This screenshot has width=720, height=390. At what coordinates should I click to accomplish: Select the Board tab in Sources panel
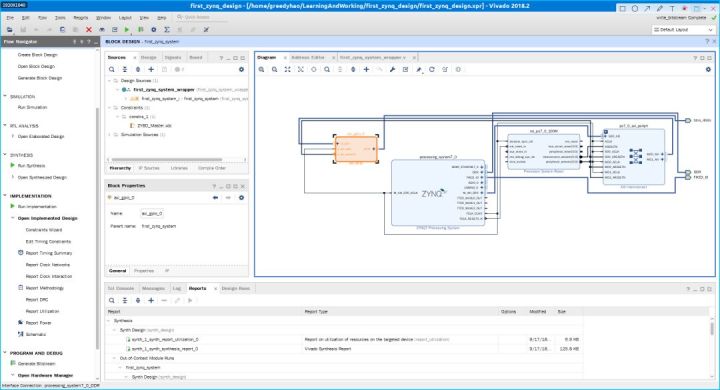point(196,57)
